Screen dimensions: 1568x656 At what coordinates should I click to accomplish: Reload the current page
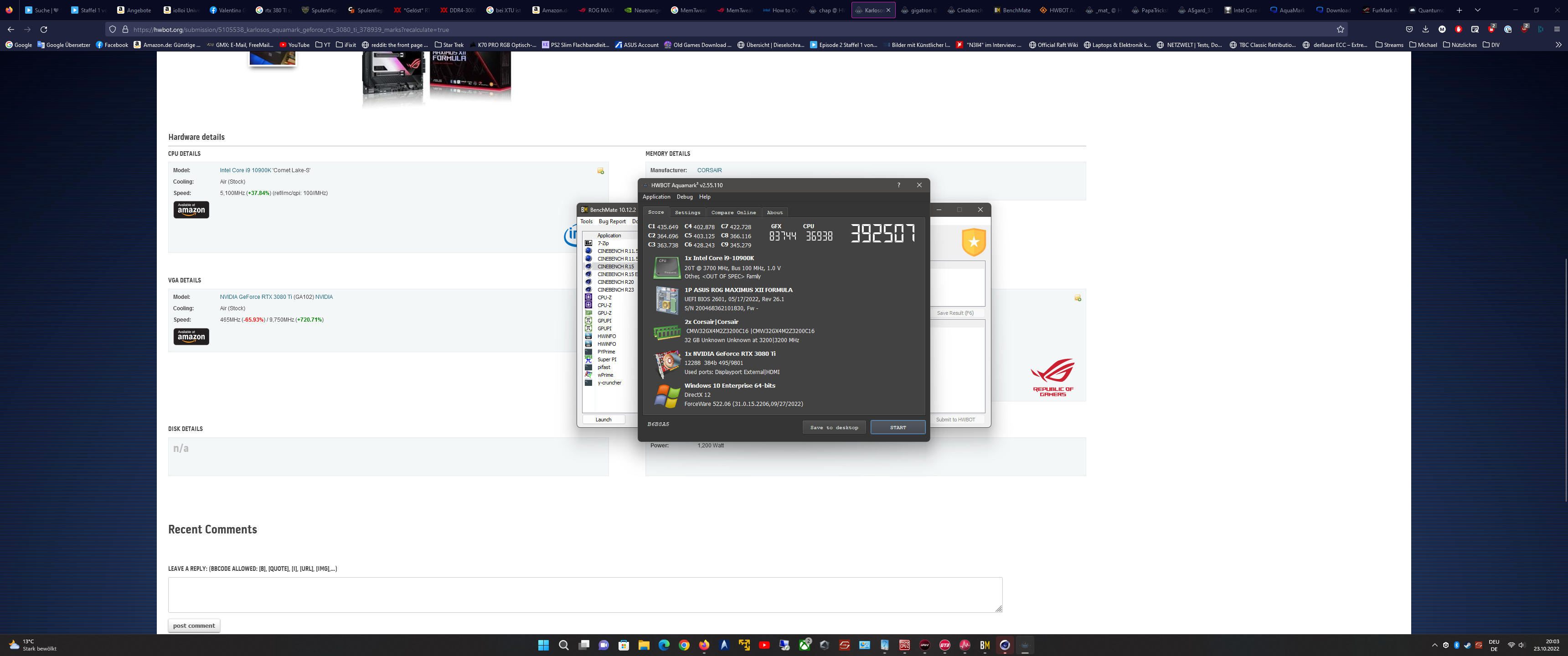point(44,29)
